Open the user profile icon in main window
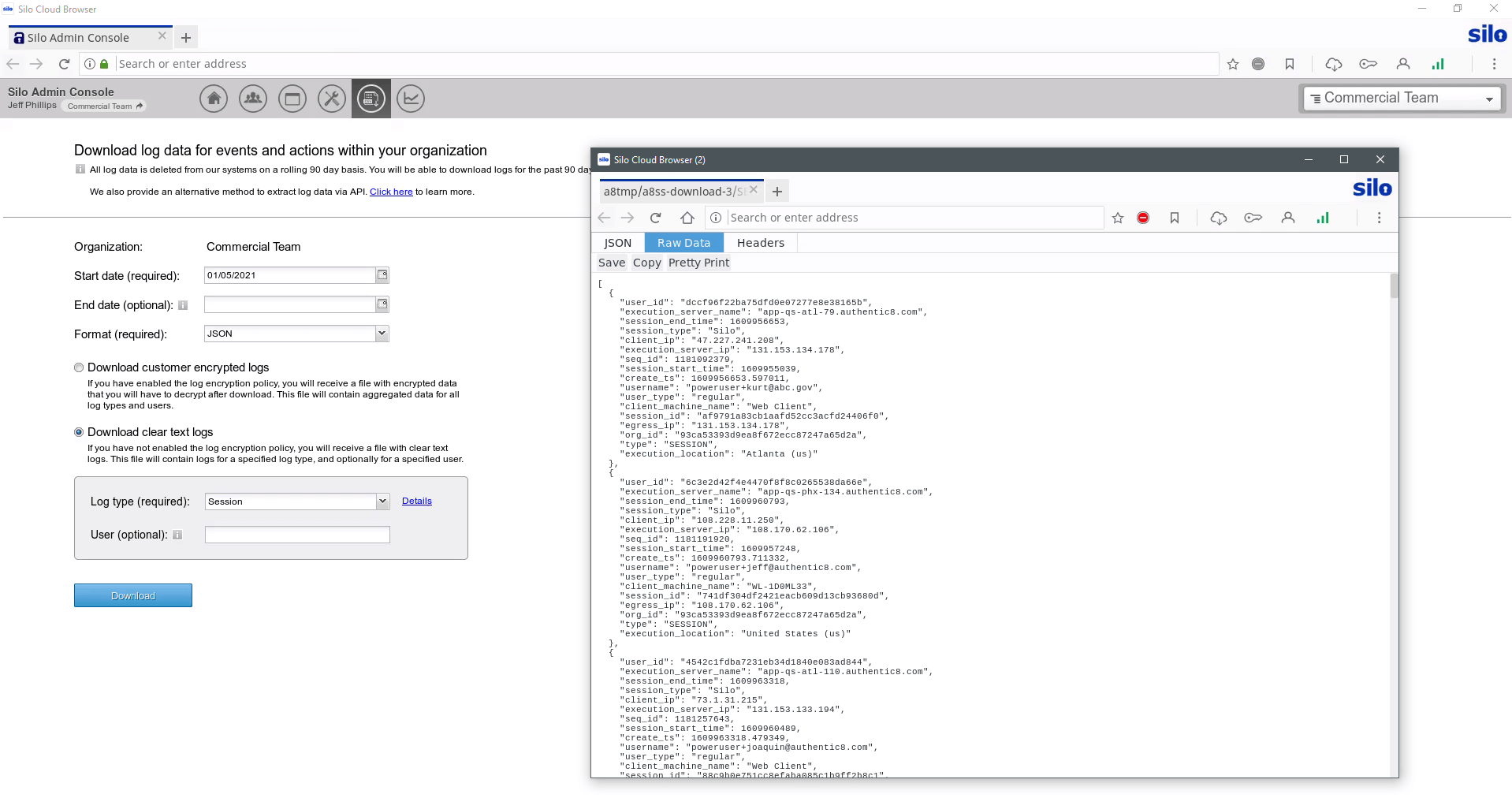Viewport: 1512px width, 798px height. [1403, 64]
